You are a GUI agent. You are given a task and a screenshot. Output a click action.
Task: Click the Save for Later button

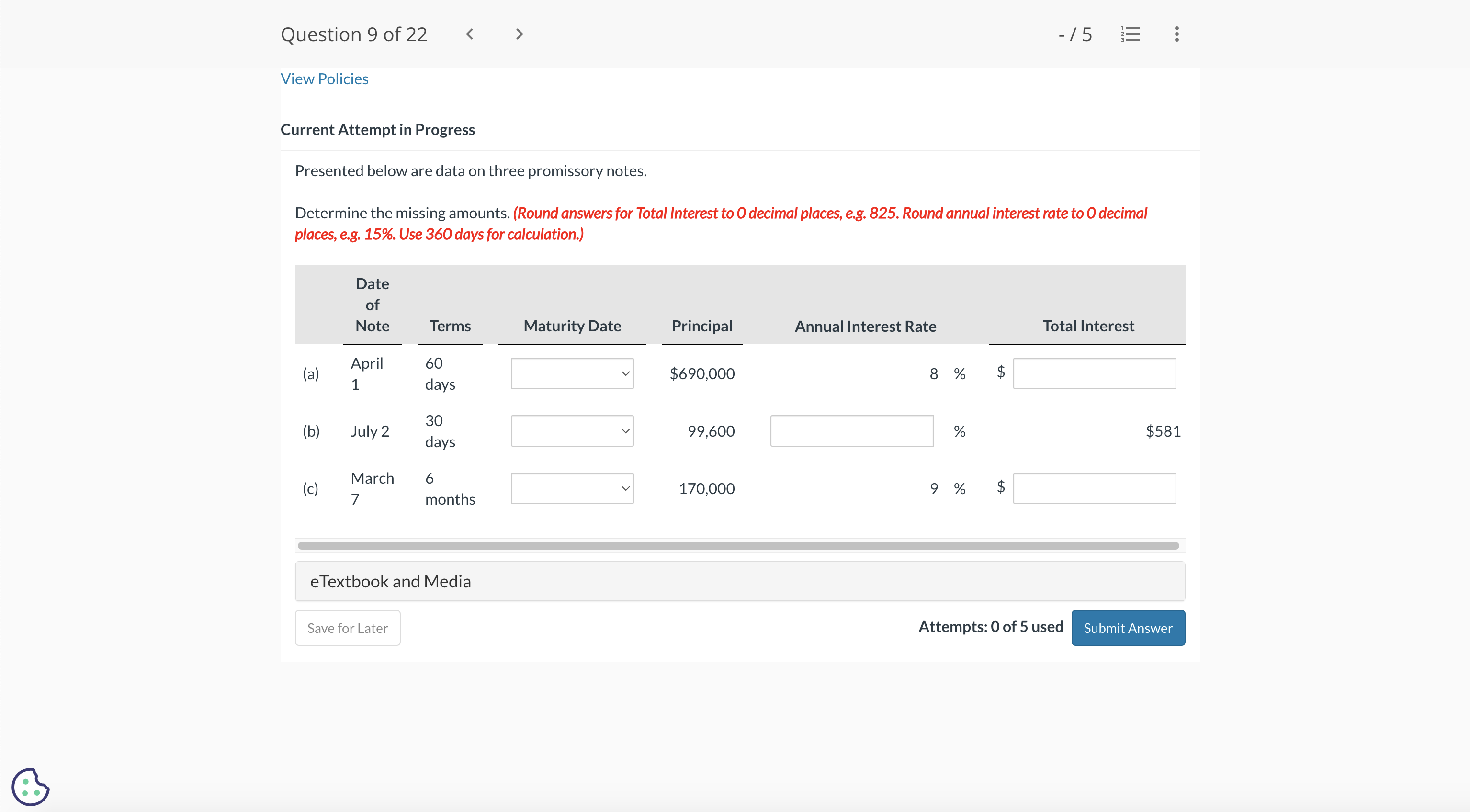pos(348,628)
